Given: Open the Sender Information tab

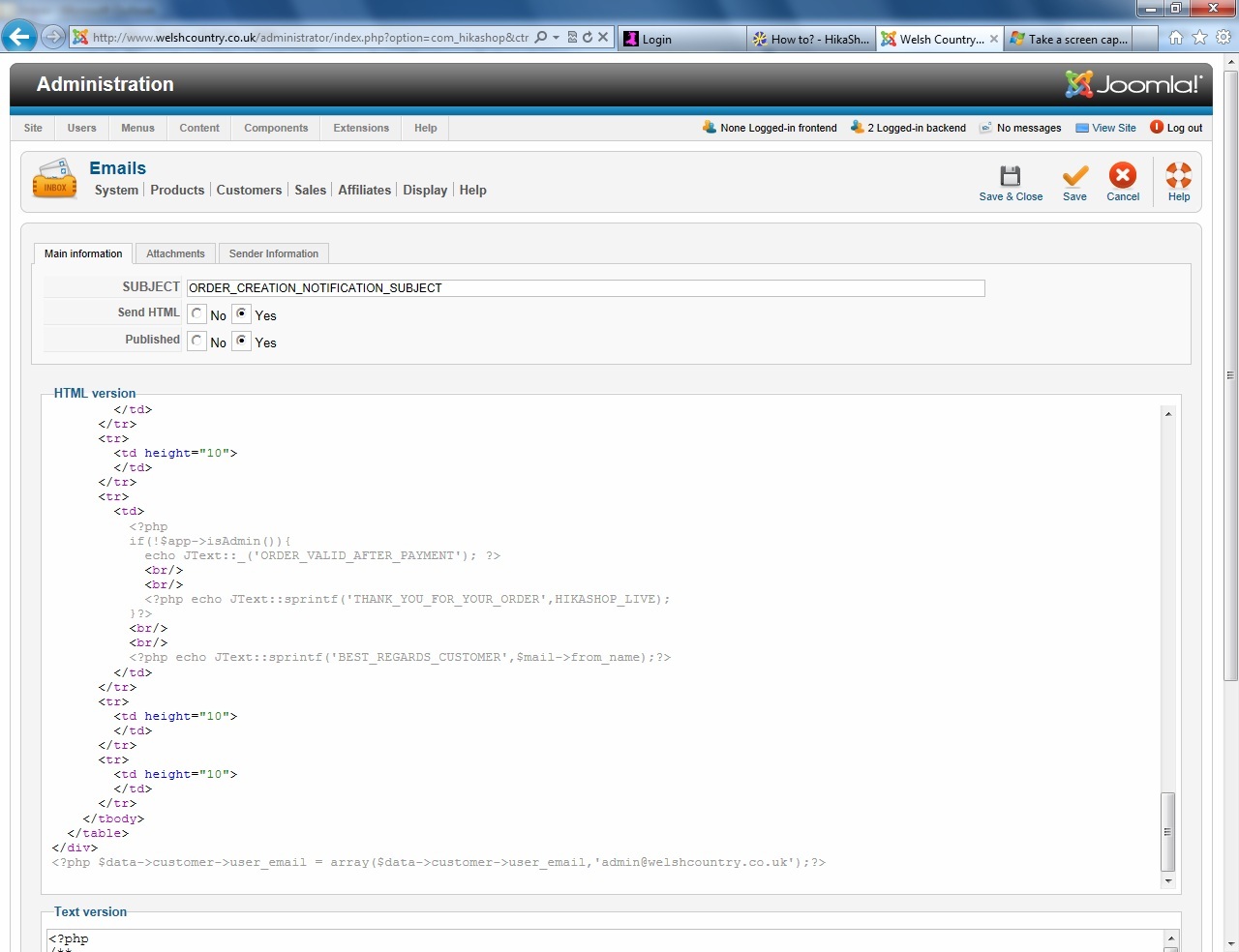Looking at the screenshot, I should pos(274,253).
